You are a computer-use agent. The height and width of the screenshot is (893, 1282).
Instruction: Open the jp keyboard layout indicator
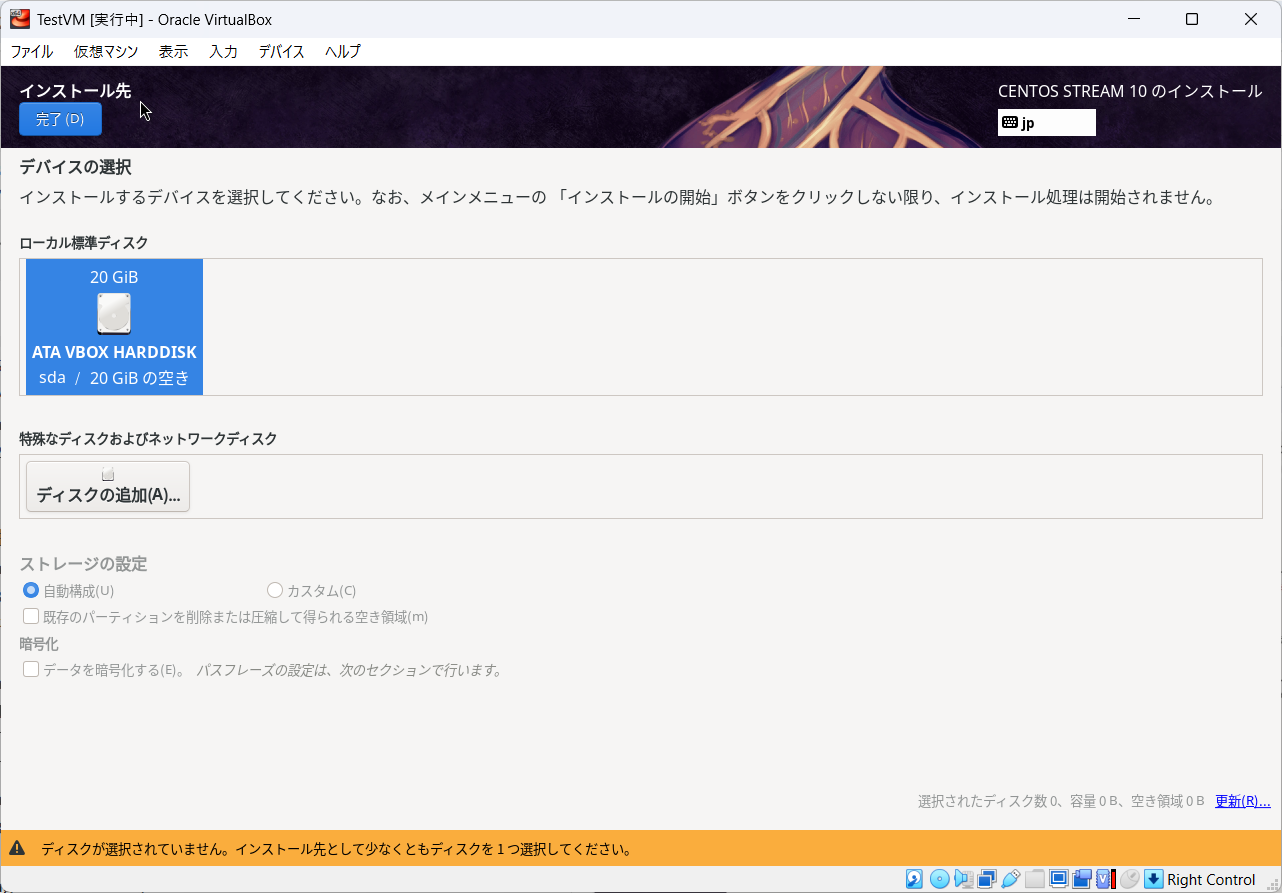1046,122
